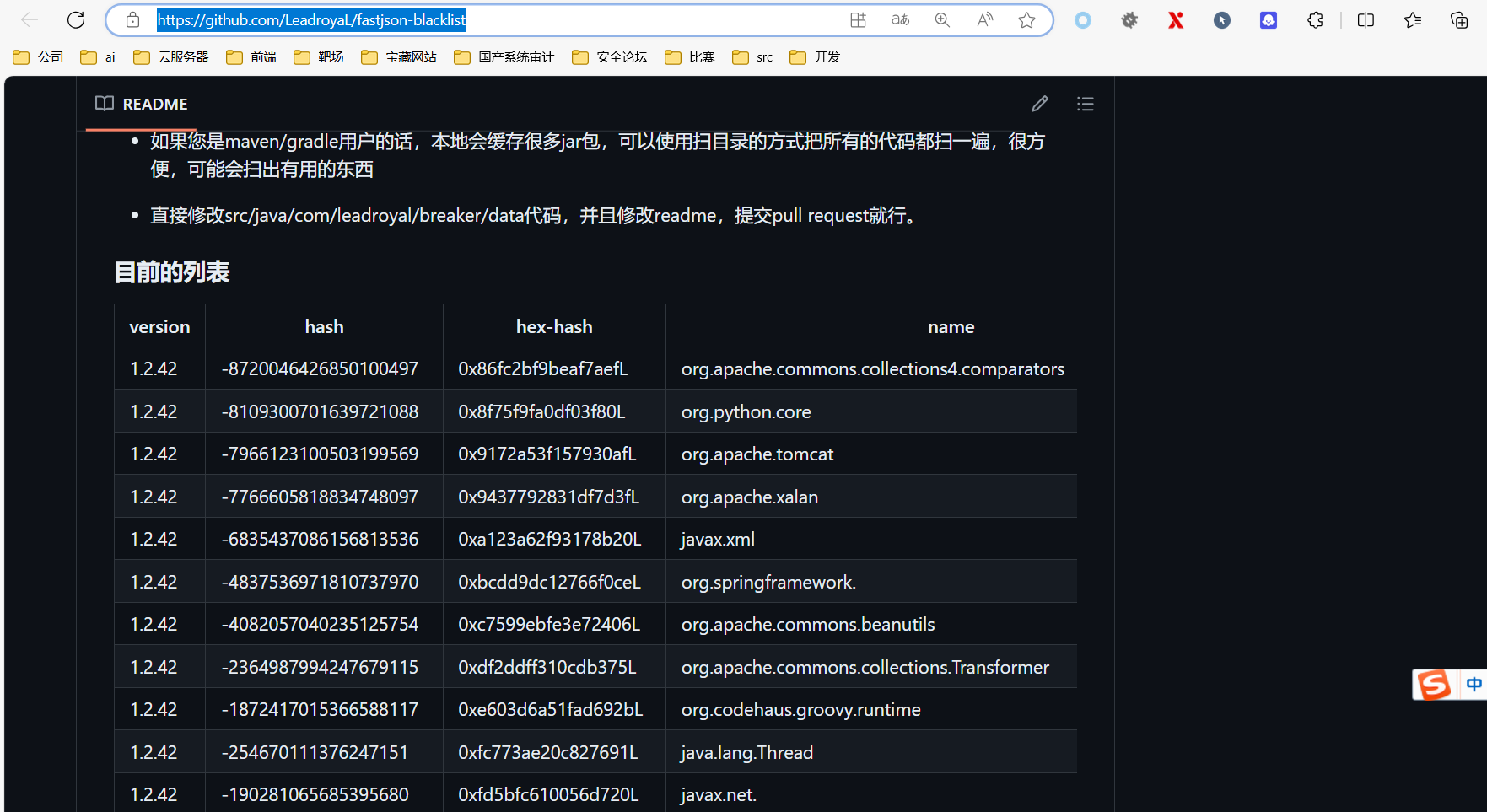Open the 开发 bookmark folder

(816, 57)
